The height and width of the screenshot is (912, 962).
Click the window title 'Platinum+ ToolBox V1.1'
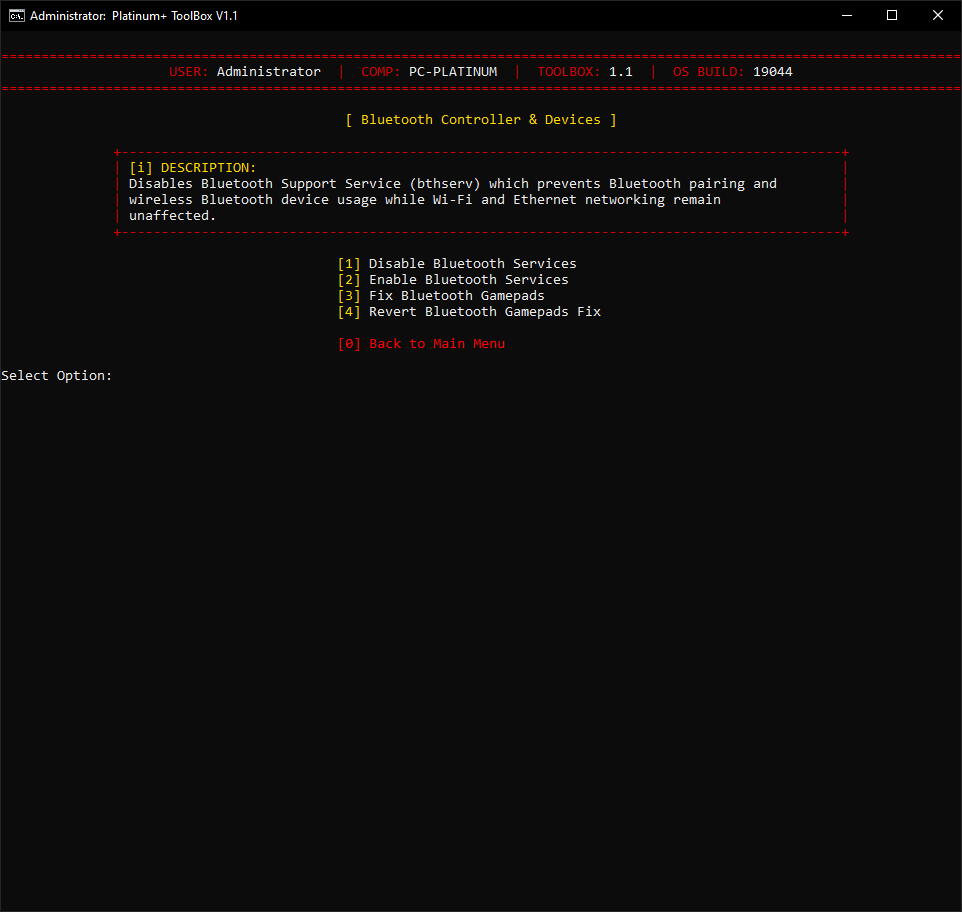174,16
